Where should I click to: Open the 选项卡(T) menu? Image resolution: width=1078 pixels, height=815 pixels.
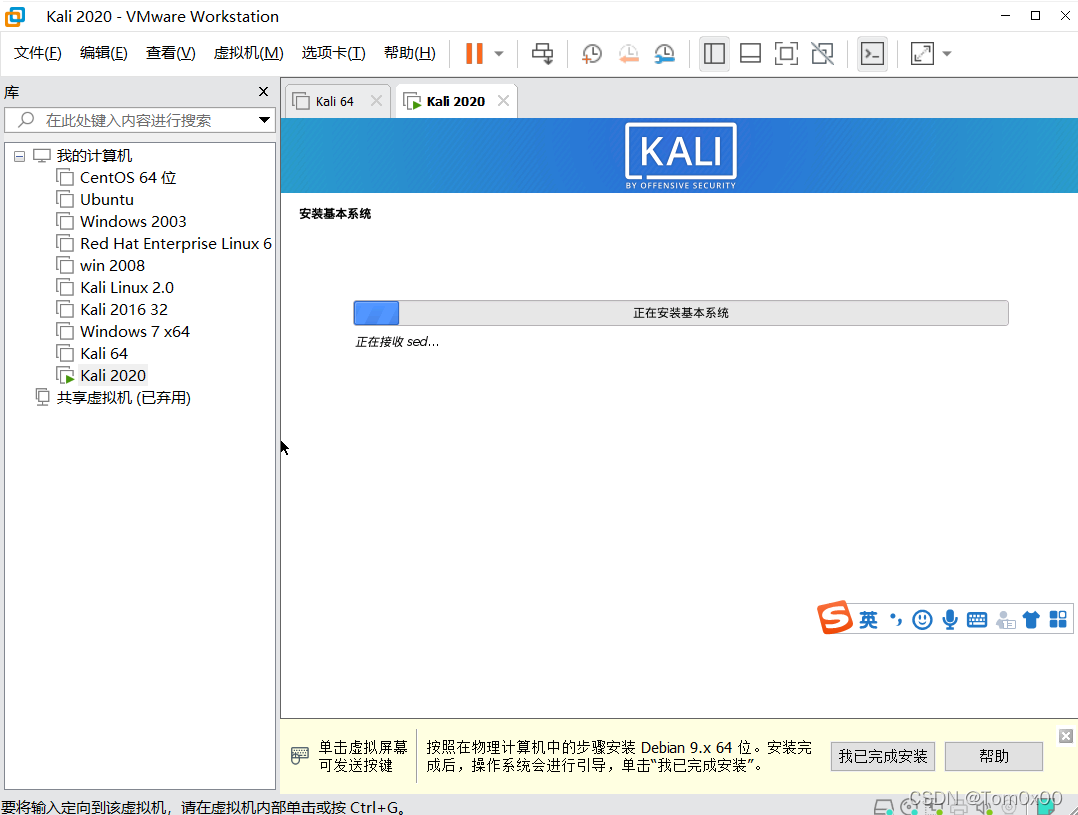tap(333, 53)
